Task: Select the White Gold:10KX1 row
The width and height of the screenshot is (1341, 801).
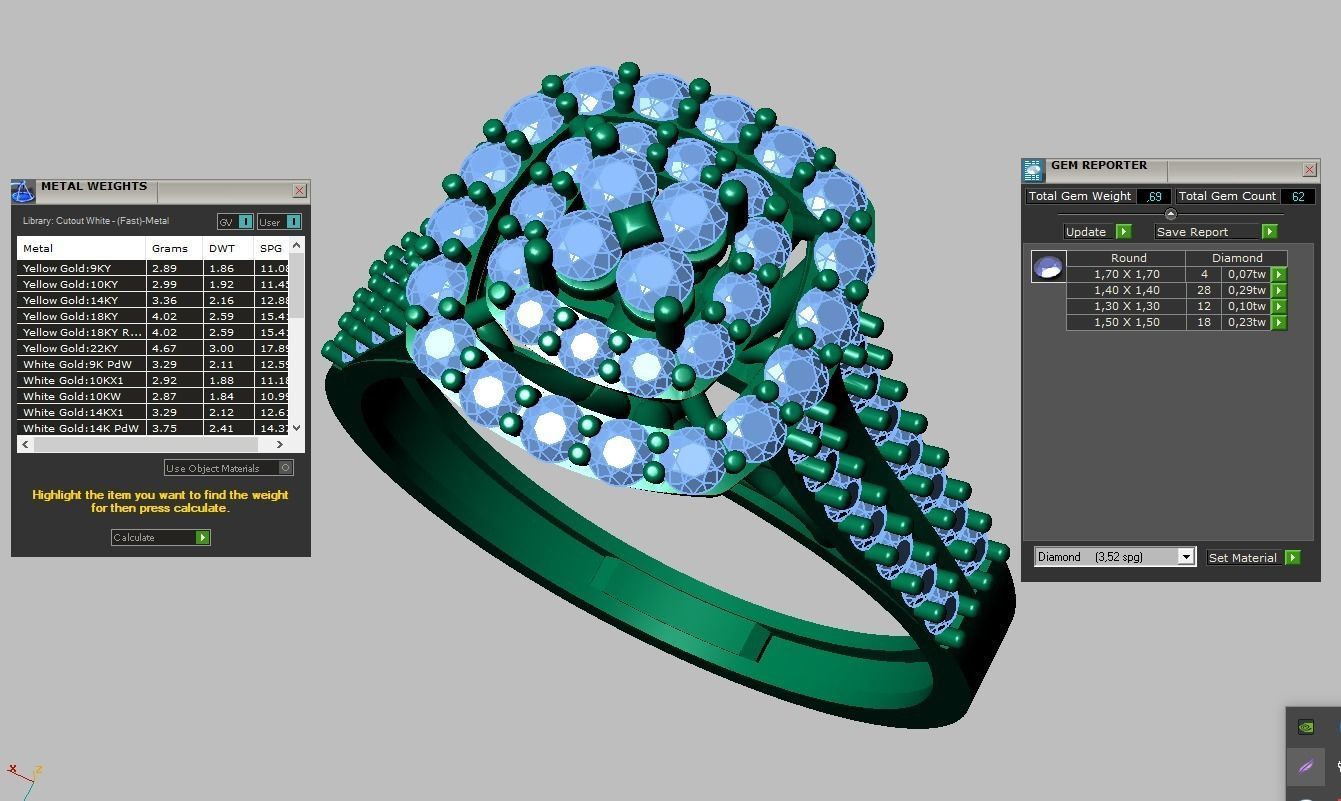Action: 153,380
